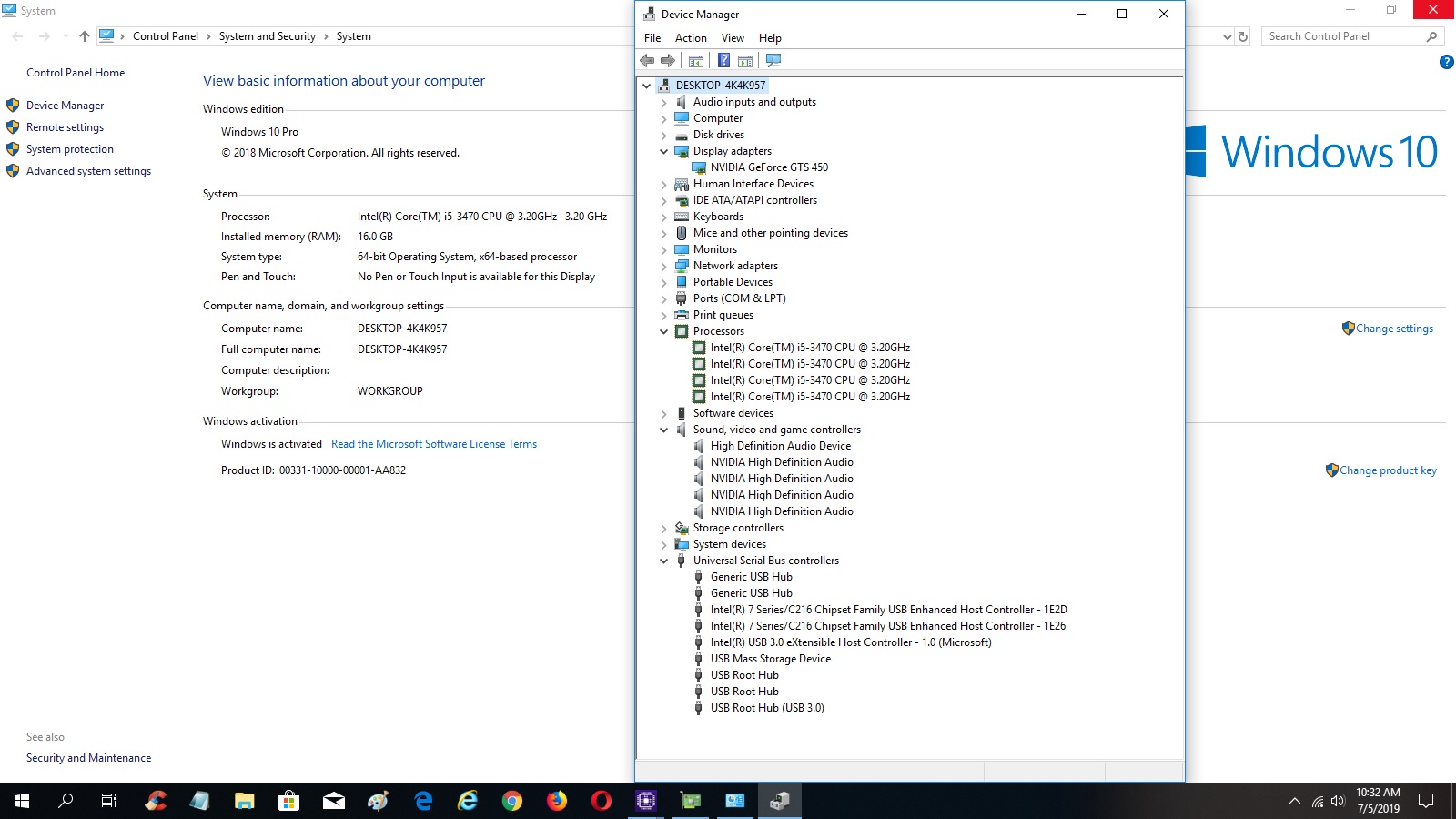Click Control Panel in the breadcrumb path
The height and width of the screenshot is (819, 1456).
[x=165, y=36]
